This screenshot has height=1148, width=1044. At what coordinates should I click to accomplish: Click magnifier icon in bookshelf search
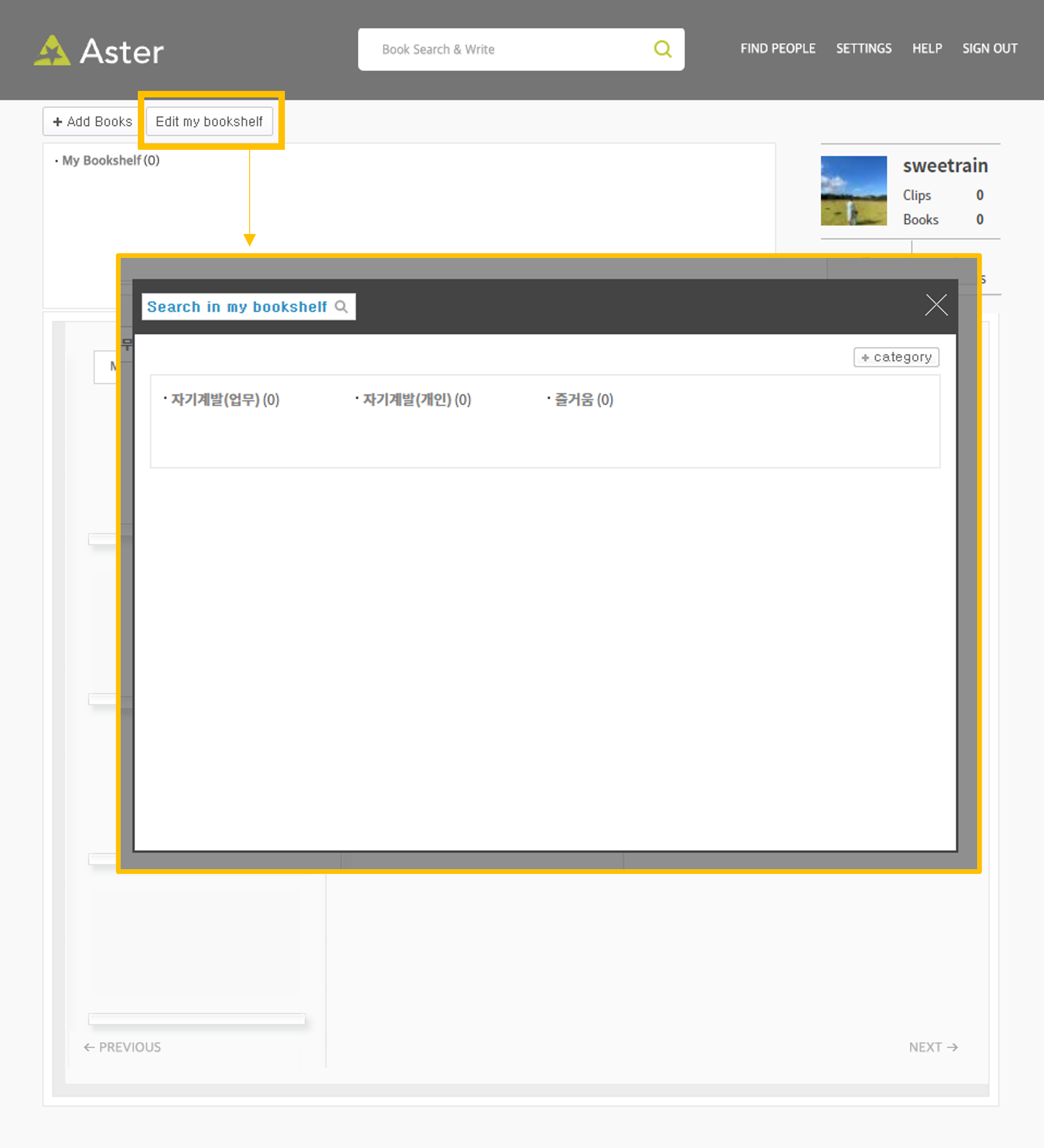[341, 307]
